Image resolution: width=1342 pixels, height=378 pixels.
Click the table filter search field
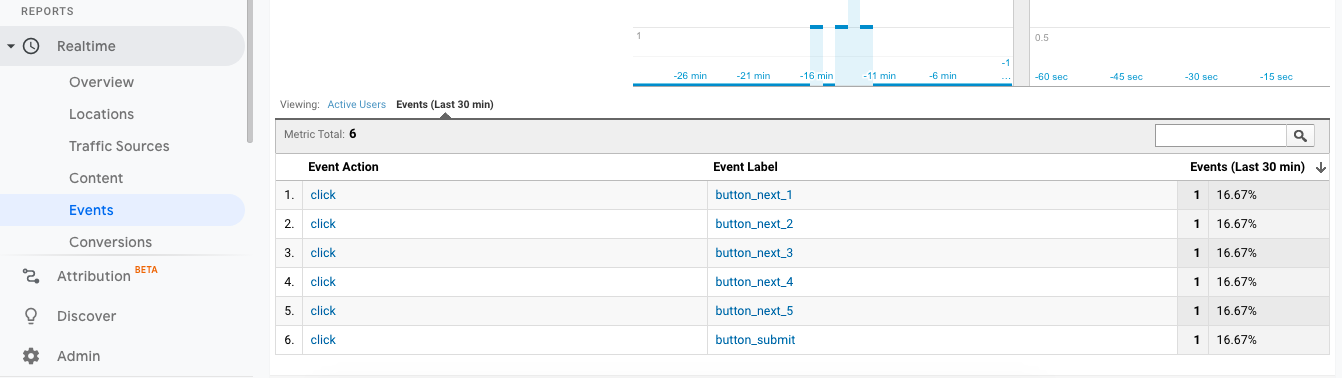[x=1221, y=136]
